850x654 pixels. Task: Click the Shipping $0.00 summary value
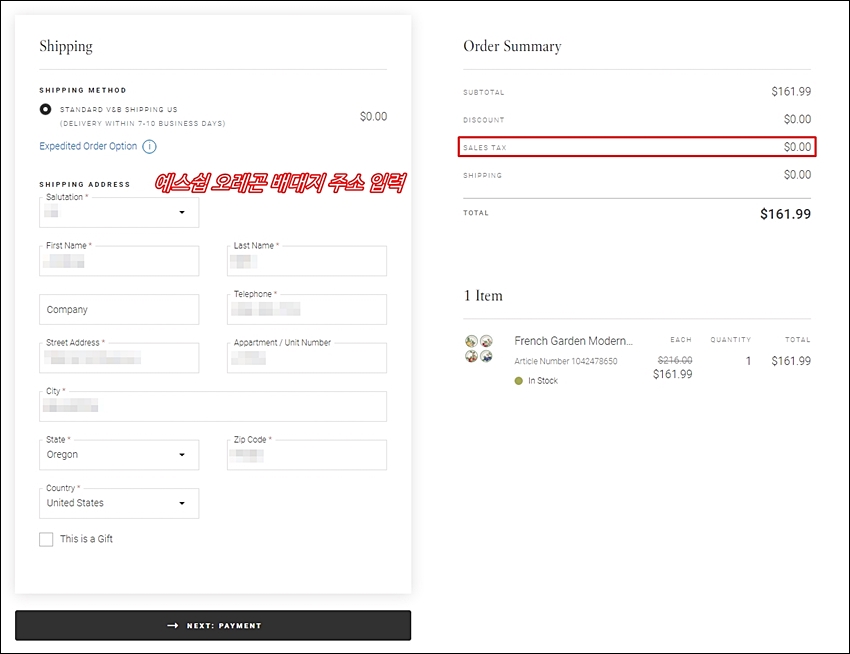tap(797, 175)
